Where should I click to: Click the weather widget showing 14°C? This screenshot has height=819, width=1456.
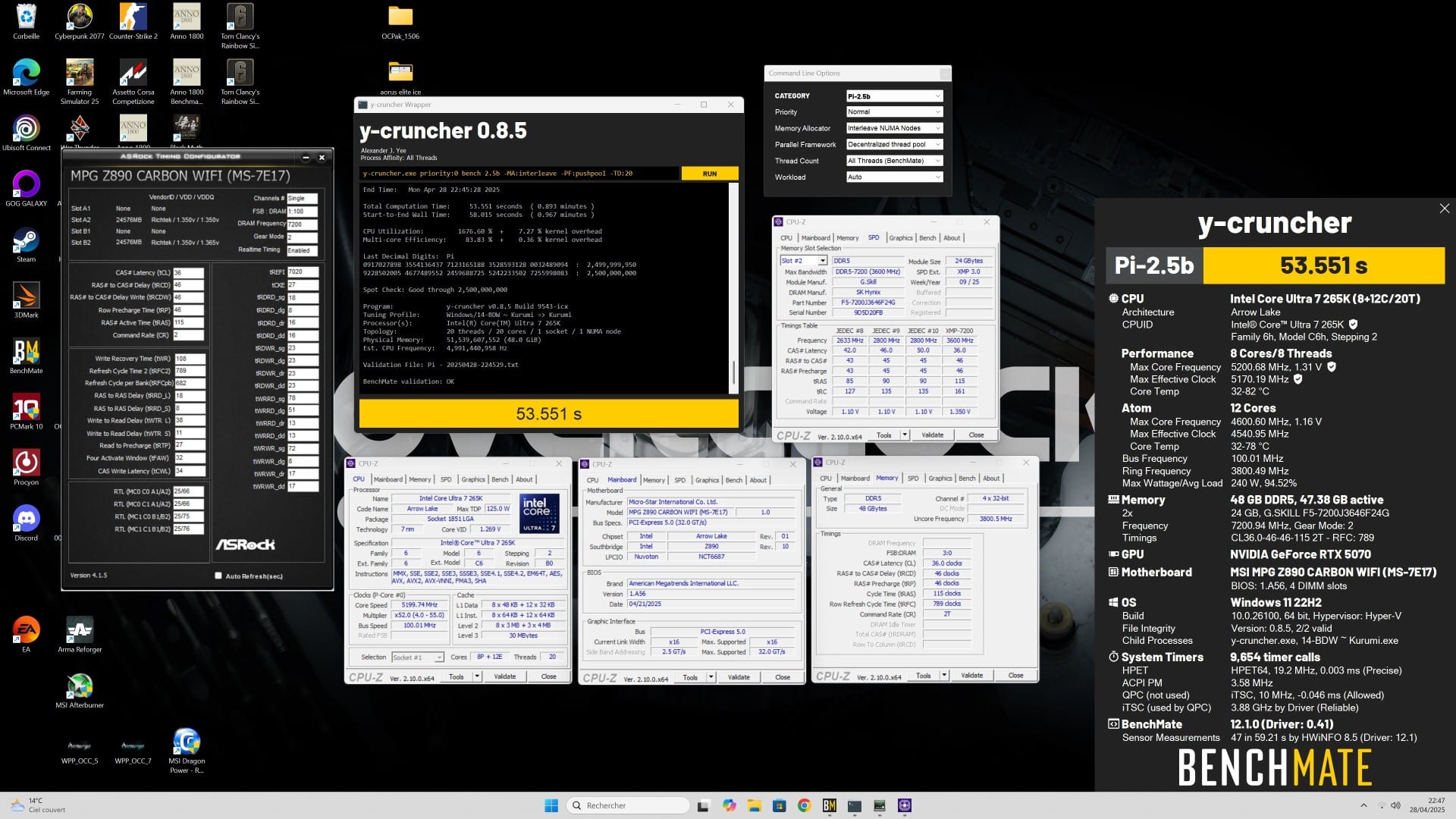38,805
